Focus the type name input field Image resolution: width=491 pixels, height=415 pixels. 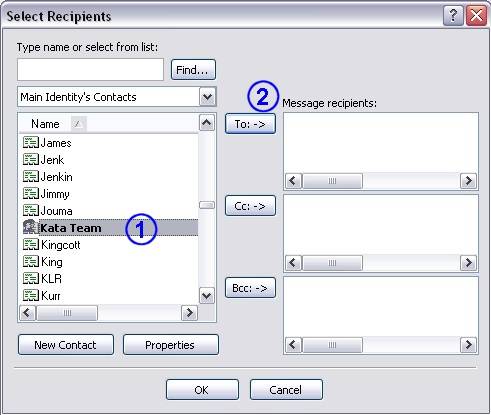coord(90,70)
